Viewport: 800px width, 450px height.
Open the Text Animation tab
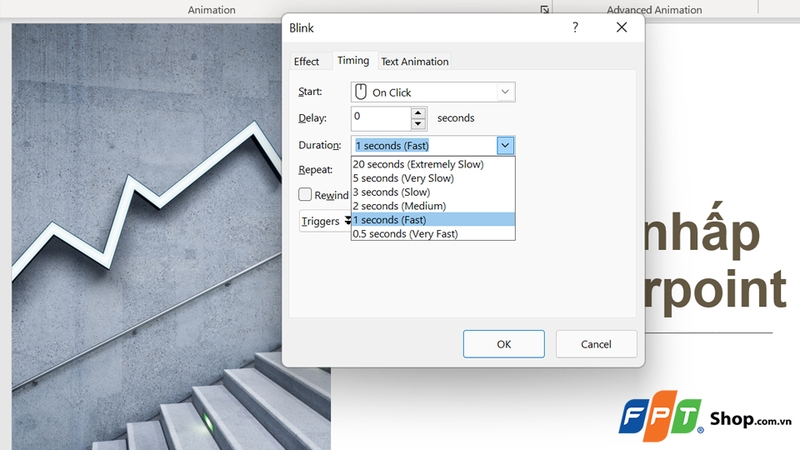click(x=415, y=61)
